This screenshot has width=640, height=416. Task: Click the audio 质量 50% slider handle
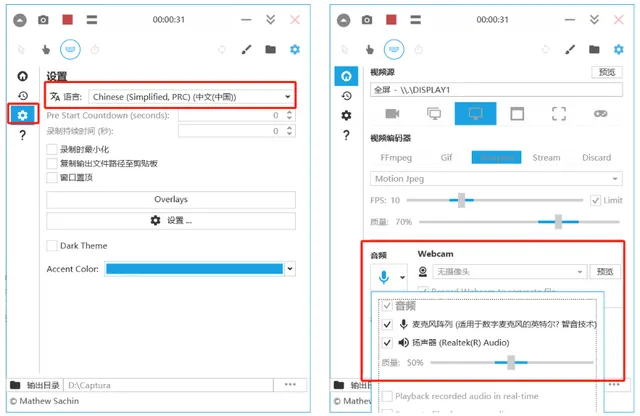pyautogui.click(x=511, y=363)
